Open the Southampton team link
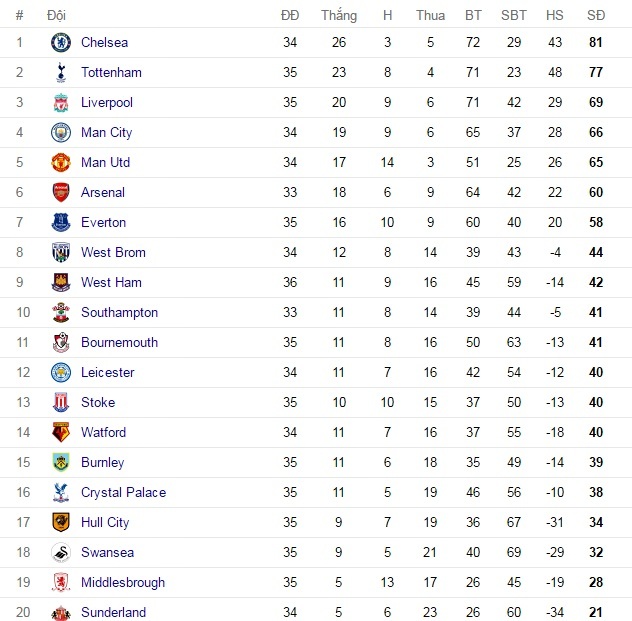632x621 pixels. (119, 313)
